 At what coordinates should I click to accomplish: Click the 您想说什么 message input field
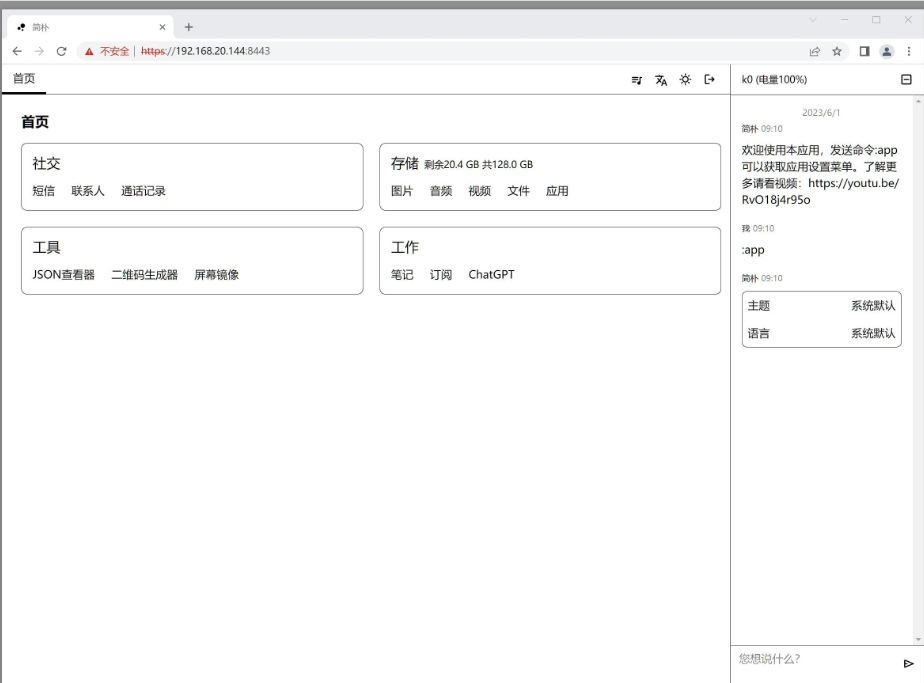pos(800,658)
